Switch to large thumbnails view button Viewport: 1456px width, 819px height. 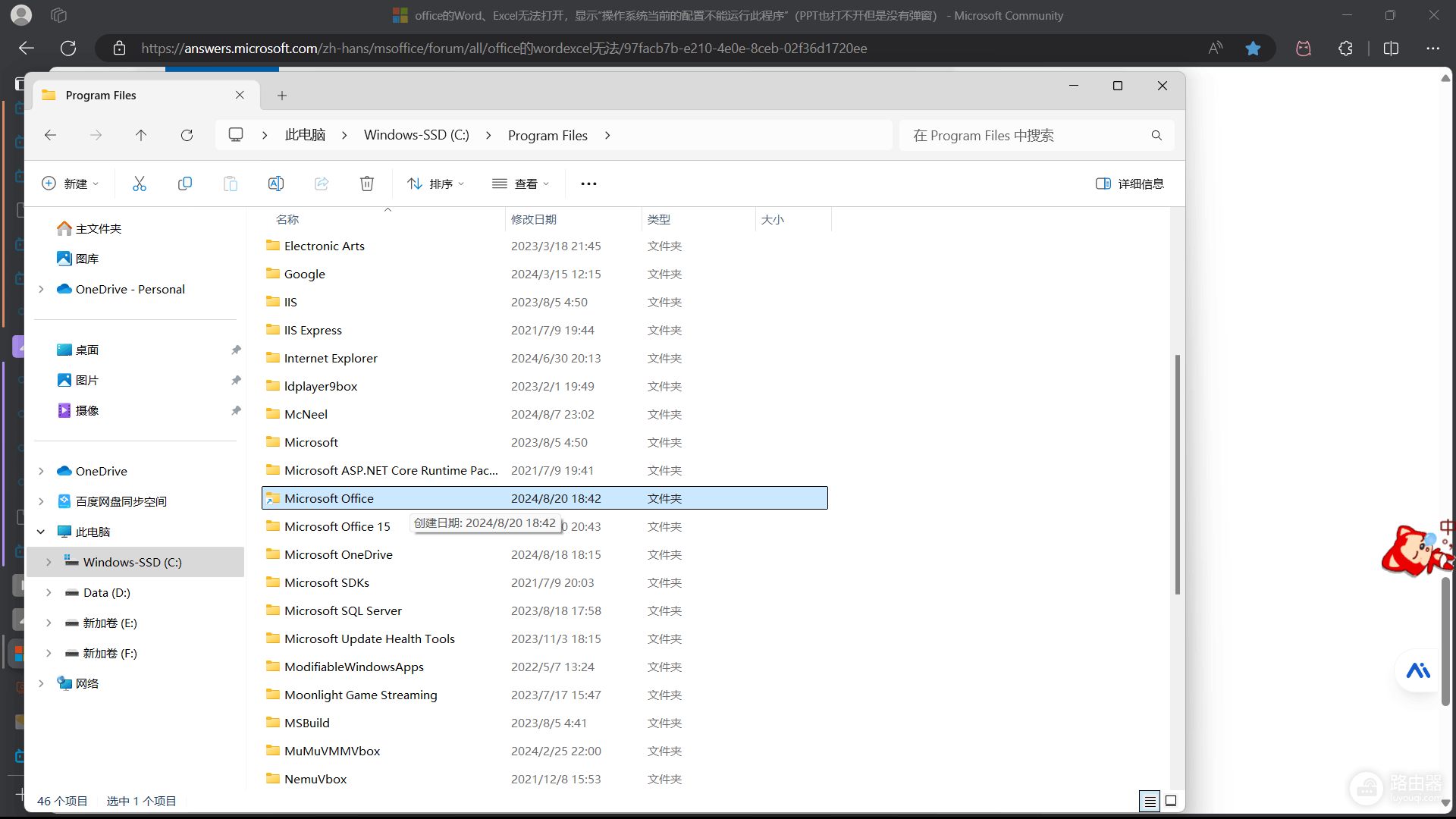(1171, 801)
